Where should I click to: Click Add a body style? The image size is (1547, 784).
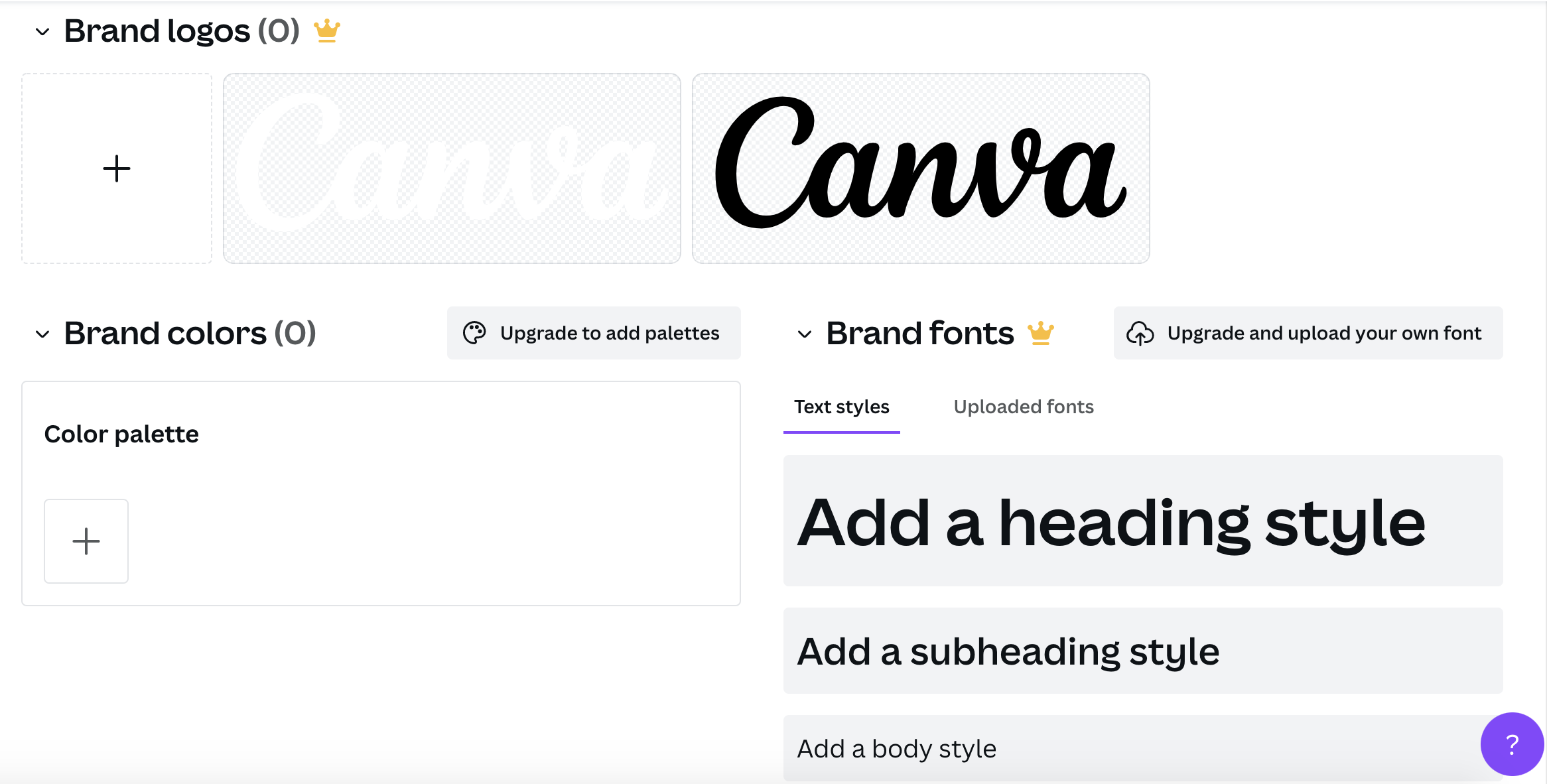pyautogui.click(x=1143, y=748)
